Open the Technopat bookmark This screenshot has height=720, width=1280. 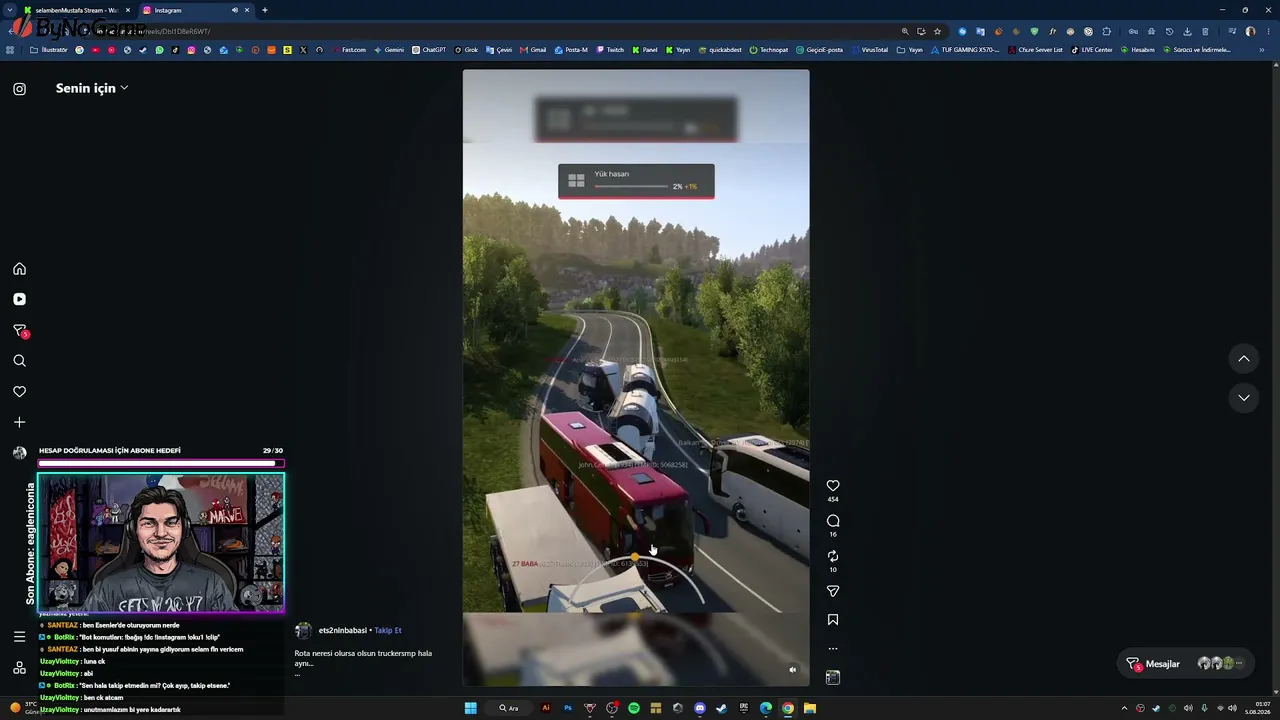point(770,50)
